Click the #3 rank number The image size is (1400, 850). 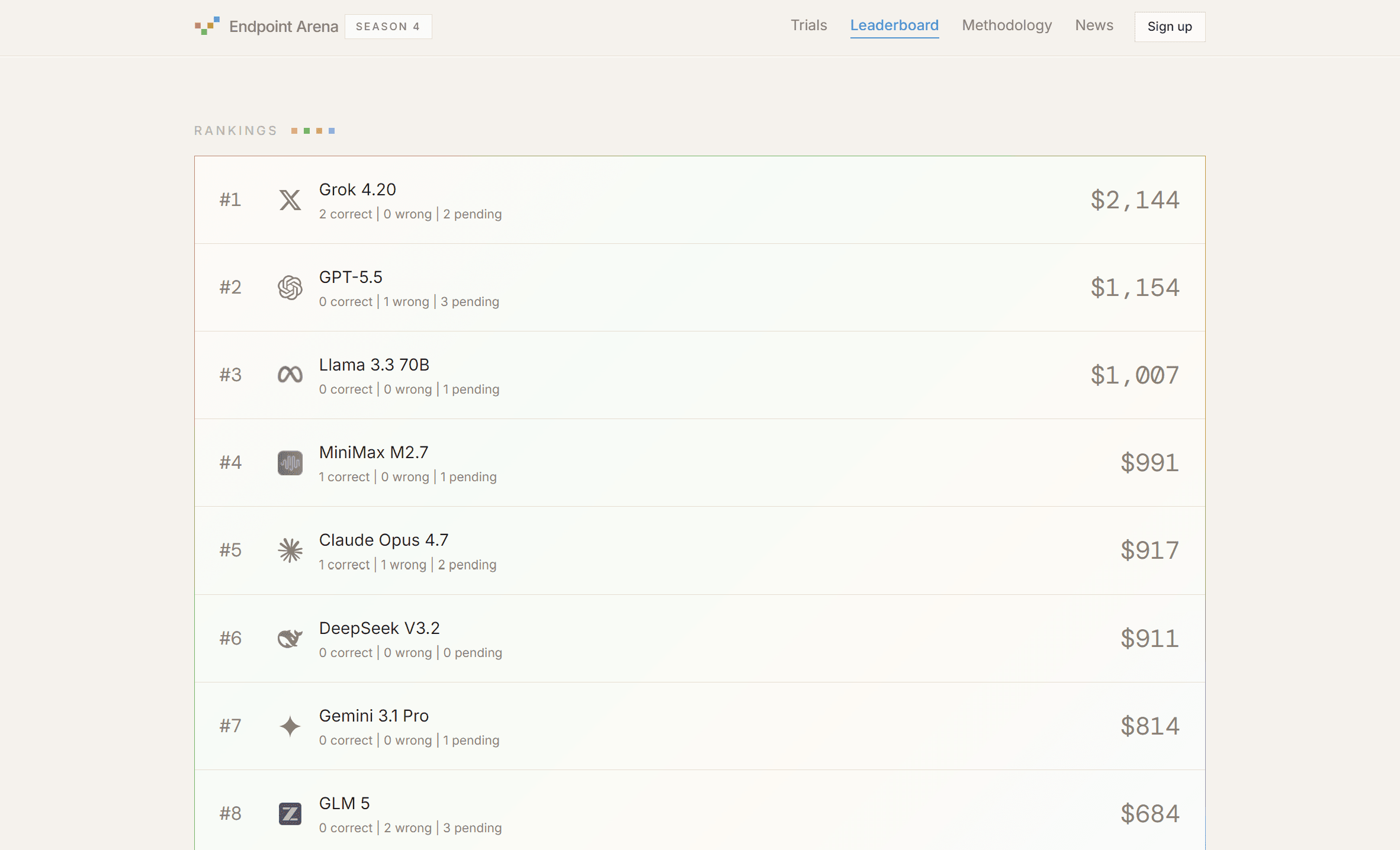click(230, 375)
